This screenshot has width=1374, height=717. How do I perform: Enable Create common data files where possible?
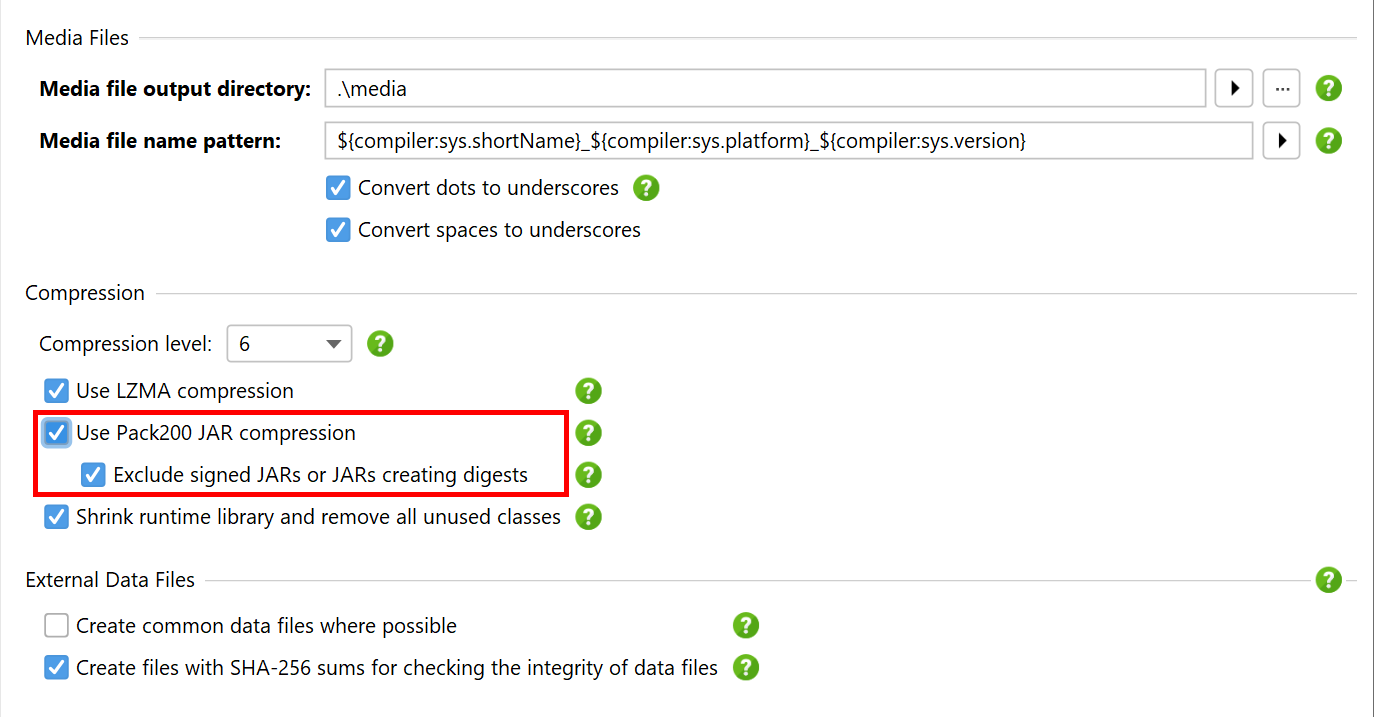56,626
